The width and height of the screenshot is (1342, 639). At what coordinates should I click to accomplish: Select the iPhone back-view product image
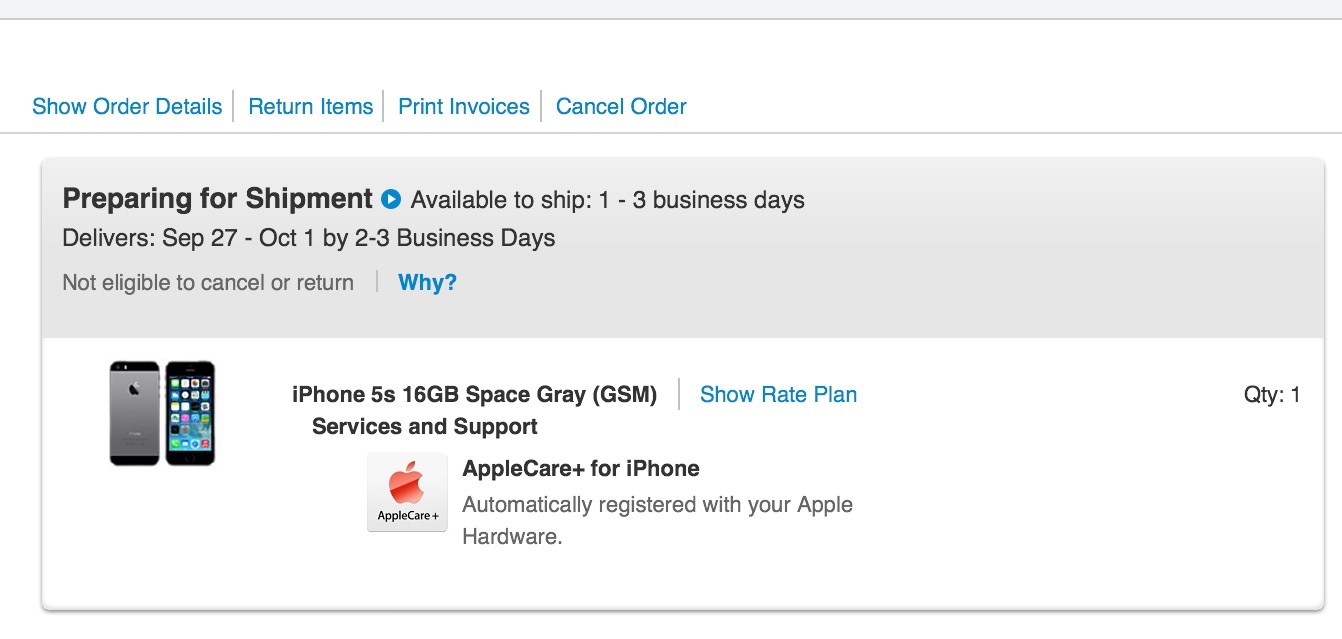pos(135,413)
